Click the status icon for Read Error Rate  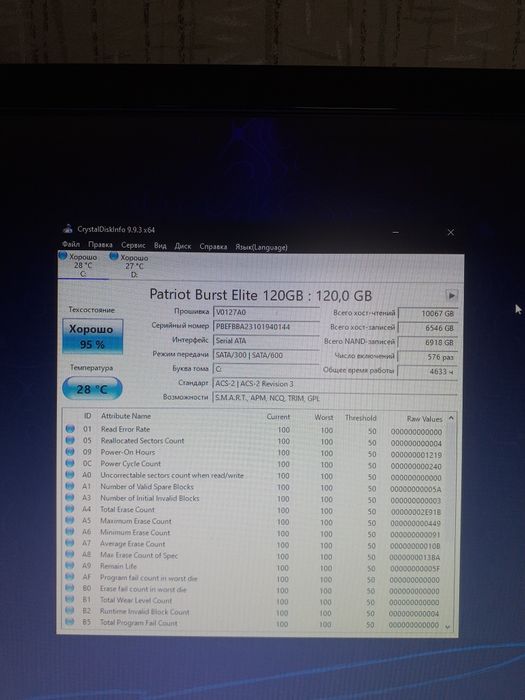pyautogui.click(x=70, y=429)
